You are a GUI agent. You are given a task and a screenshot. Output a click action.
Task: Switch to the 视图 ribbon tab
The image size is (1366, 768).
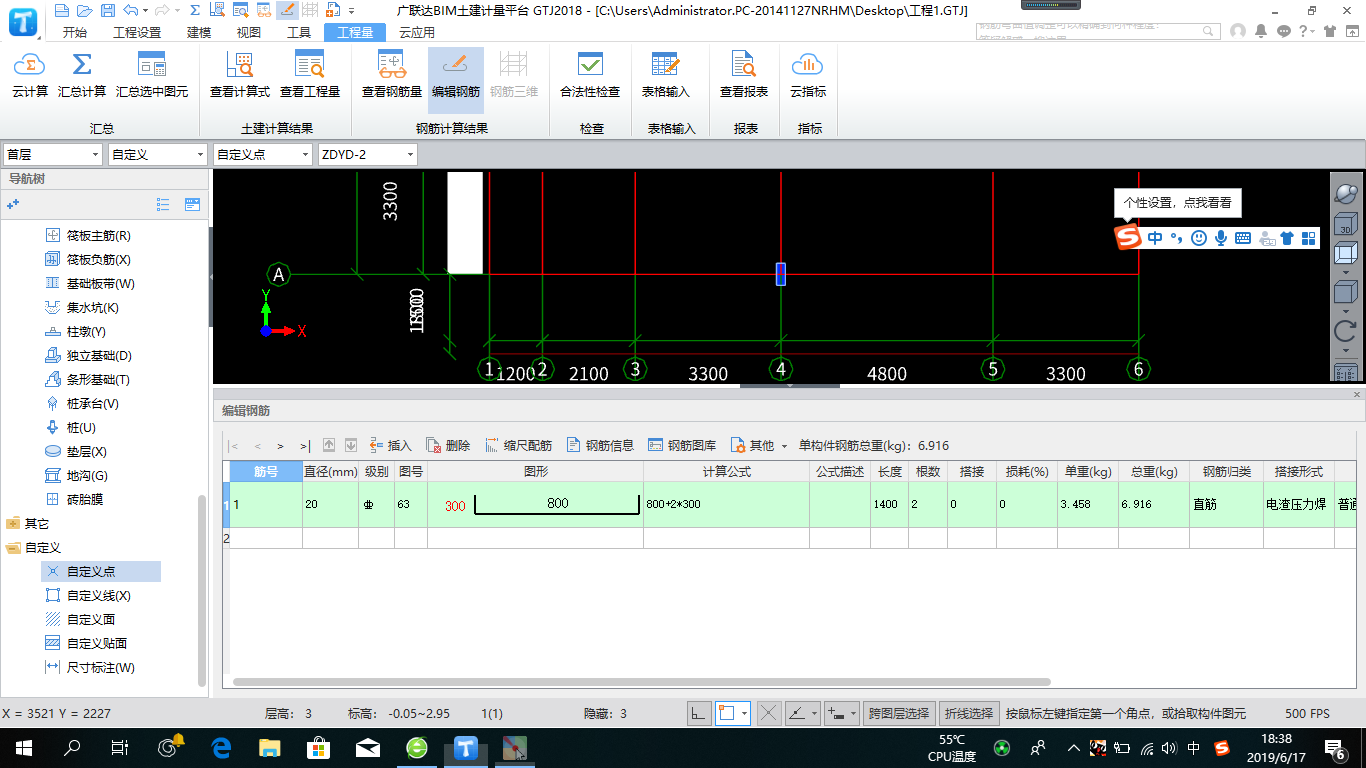(249, 32)
